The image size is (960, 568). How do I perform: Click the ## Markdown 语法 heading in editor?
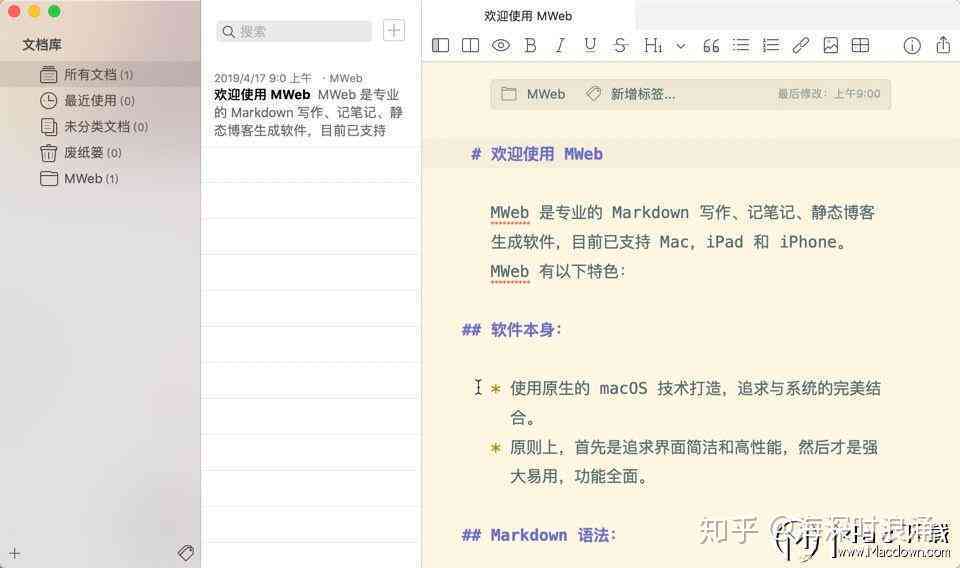coord(539,536)
